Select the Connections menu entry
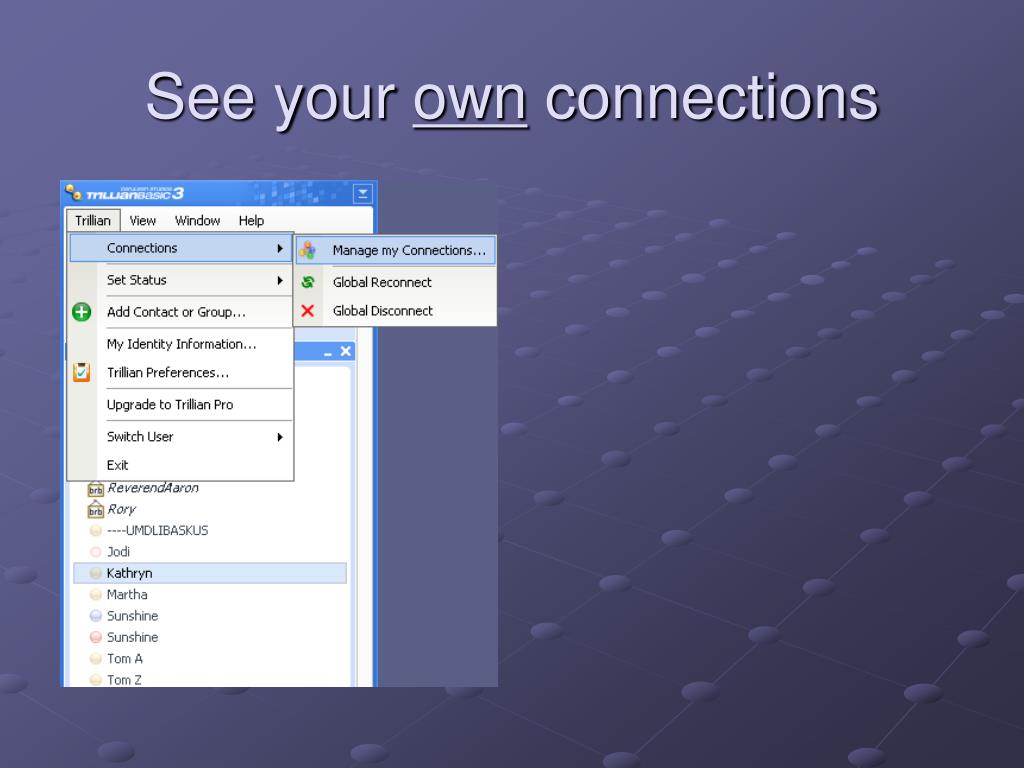Viewport: 1024px width, 768px height. click(180, 248)
